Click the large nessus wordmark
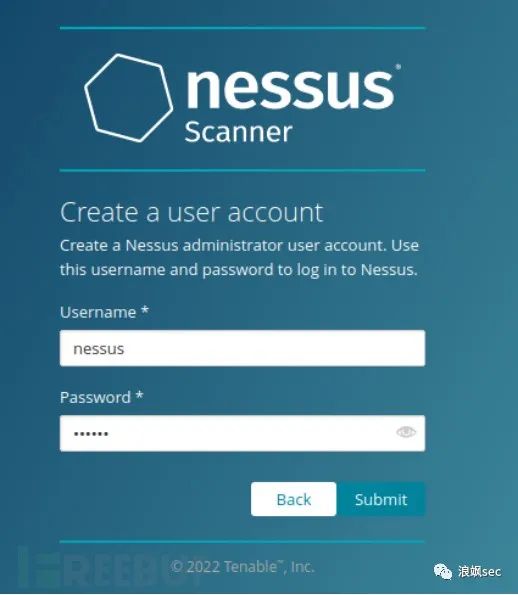The width and height of the screenshot is (518, 595). (x=290, y=88)
